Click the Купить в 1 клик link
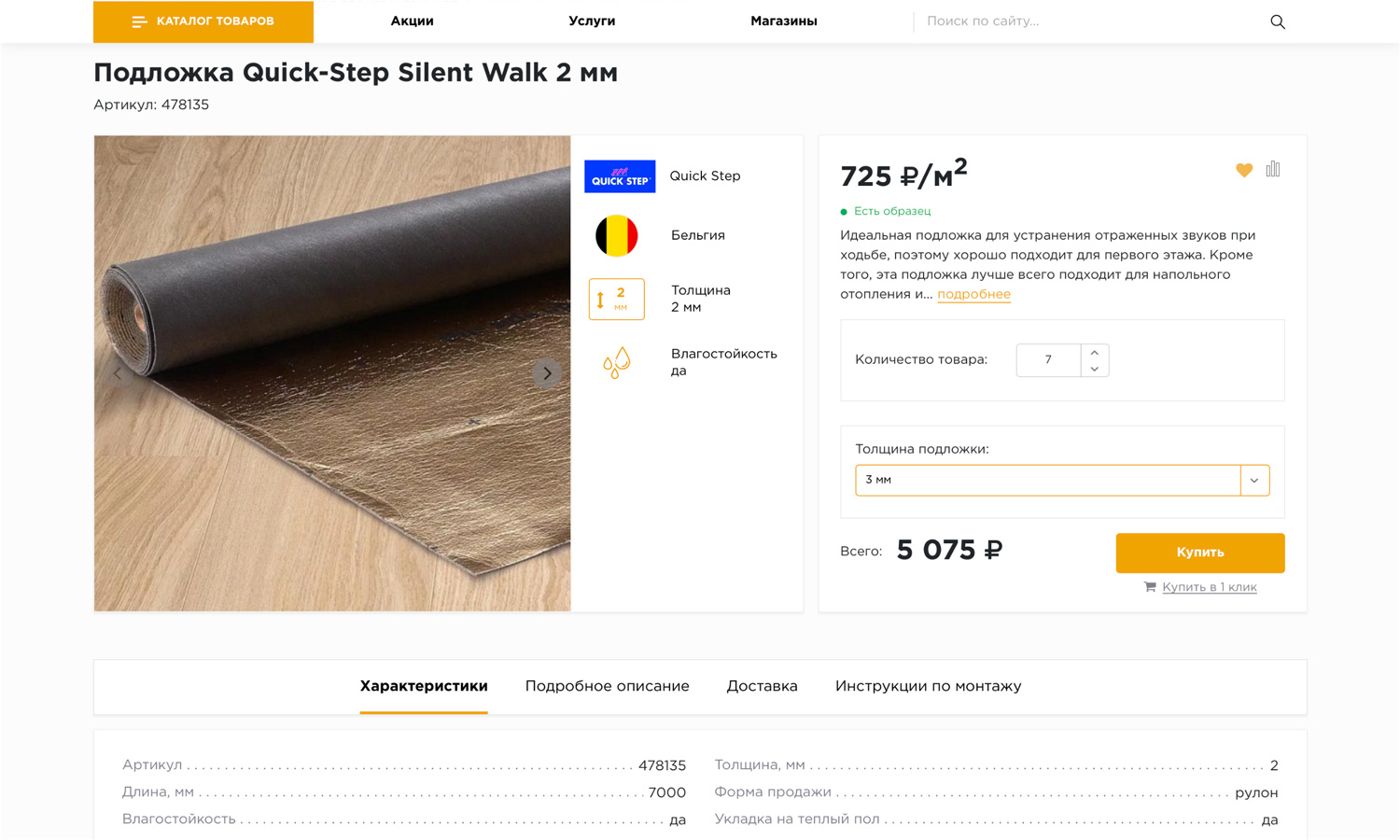Screen dimensions: 1400x840 pyautogui.click(x=1209, y=587)
